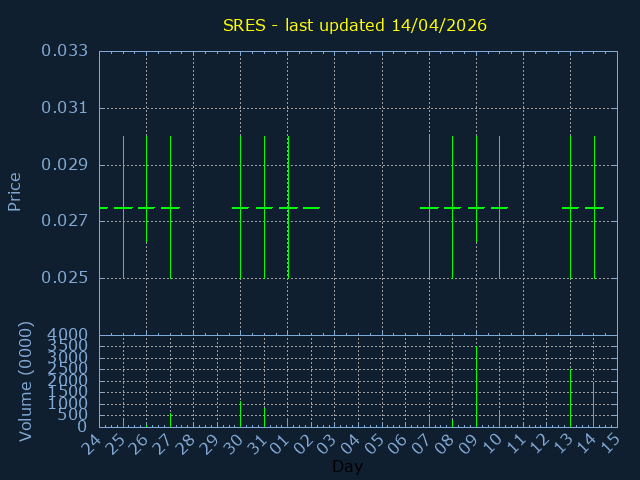Click the Price axis label

(15, 191)
